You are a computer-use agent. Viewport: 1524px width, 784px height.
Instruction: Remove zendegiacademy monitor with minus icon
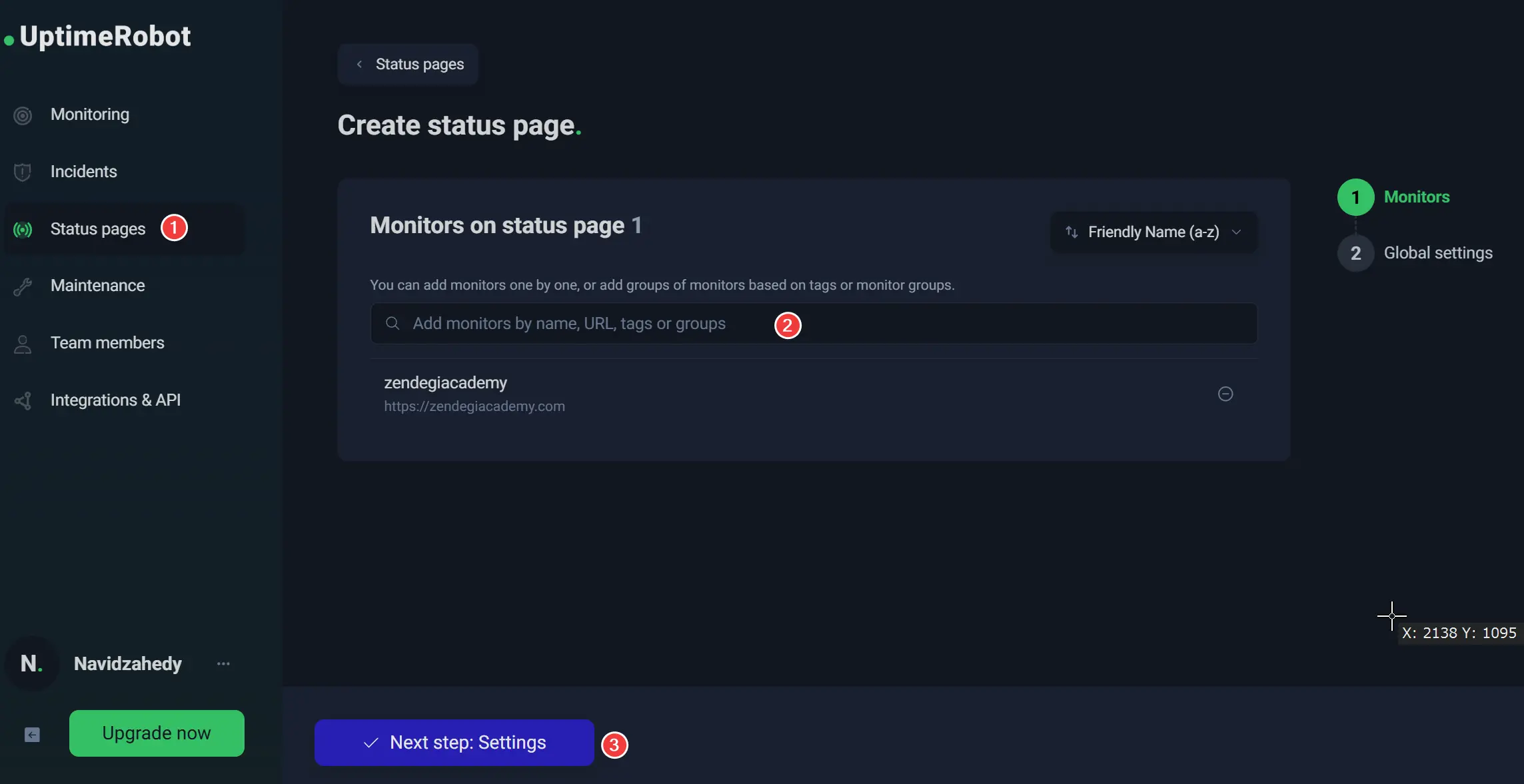1225,394
